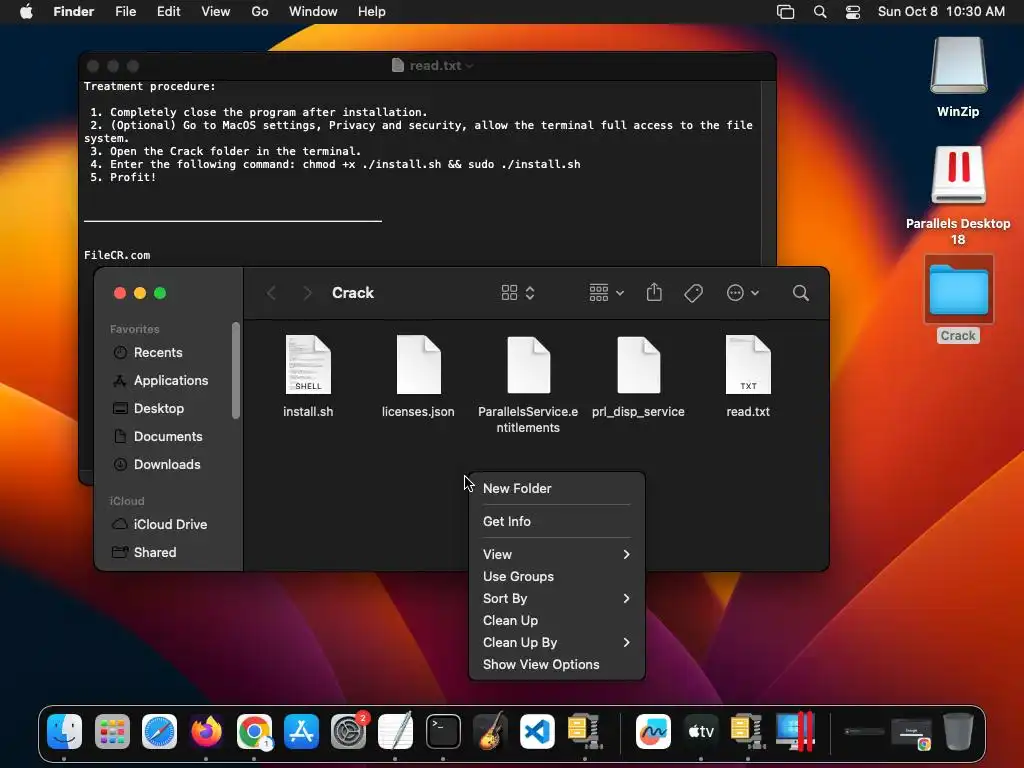Expand the Sort By submenu
The width and height of the screenshot is (1024, 768).
556,598
